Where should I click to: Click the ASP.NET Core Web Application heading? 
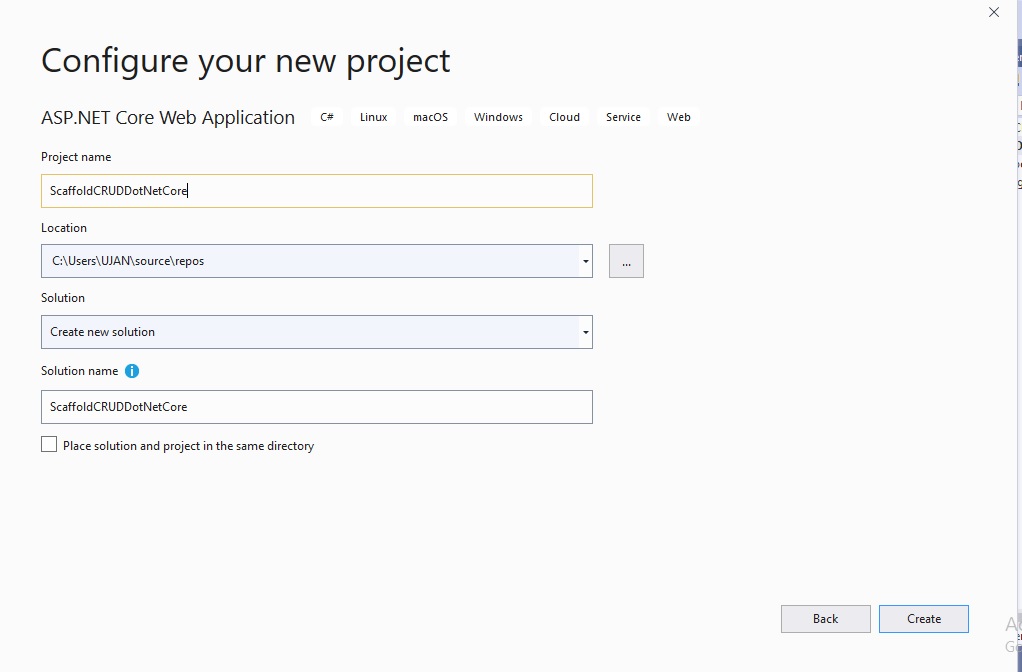point(168,118)
